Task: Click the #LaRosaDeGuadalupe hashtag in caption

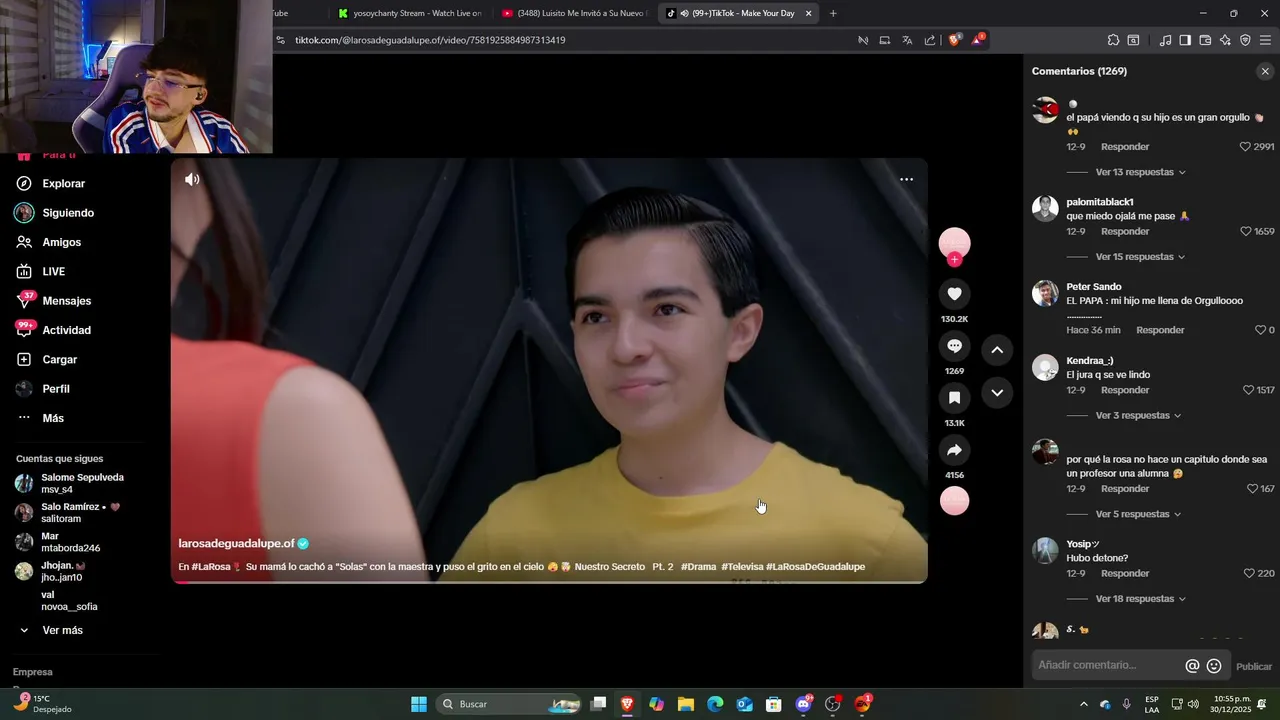Action: (816, 567)
